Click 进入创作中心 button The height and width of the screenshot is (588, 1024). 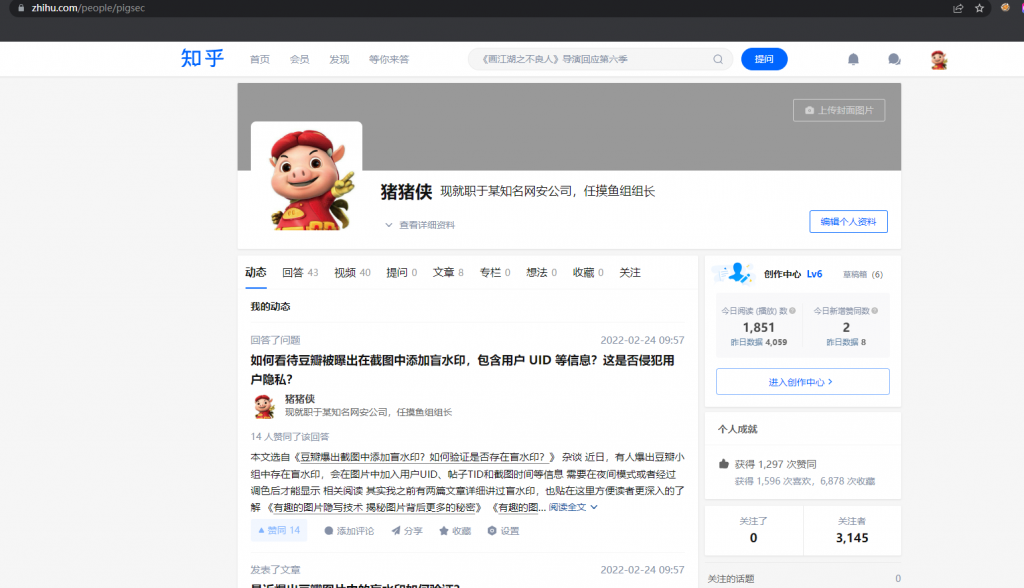click(802, 382)
